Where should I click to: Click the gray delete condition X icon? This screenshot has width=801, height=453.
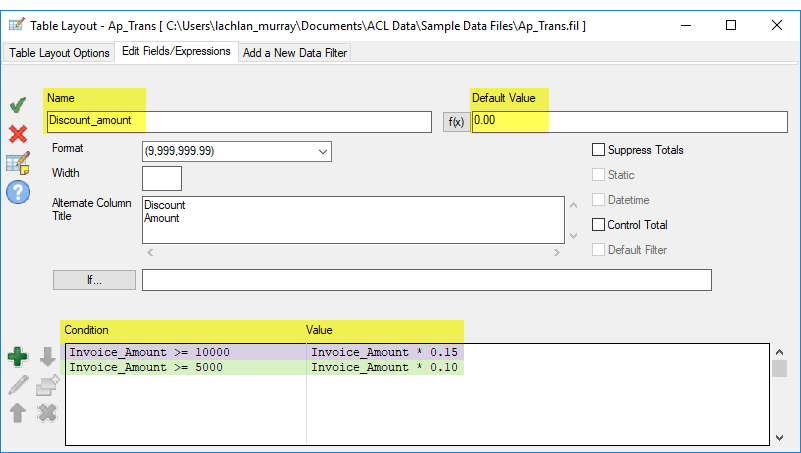click(x=46, y=412)
